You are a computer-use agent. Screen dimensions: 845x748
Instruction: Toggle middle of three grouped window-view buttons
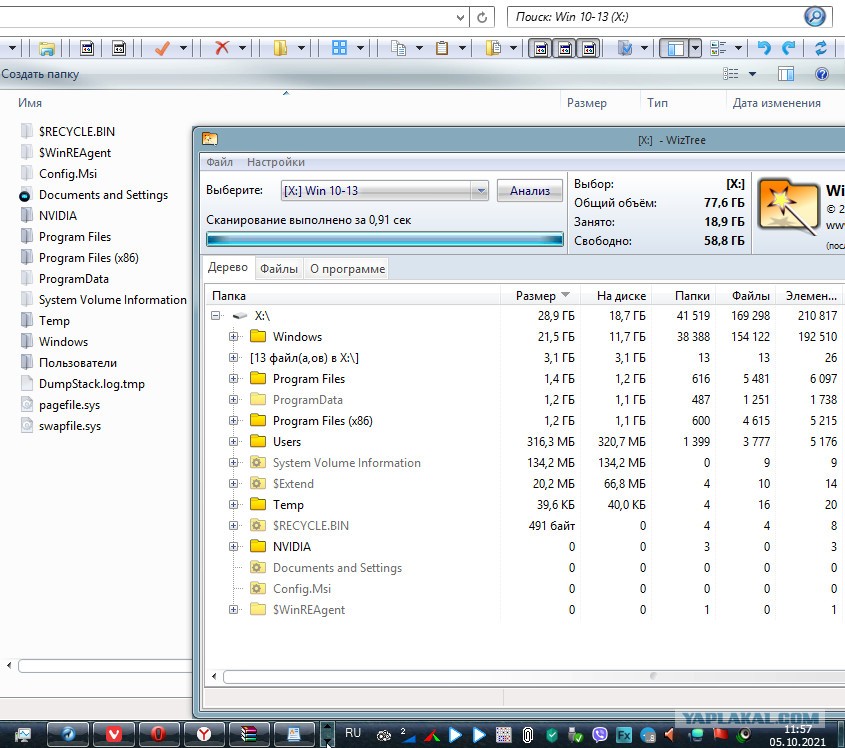coord(565,49)
